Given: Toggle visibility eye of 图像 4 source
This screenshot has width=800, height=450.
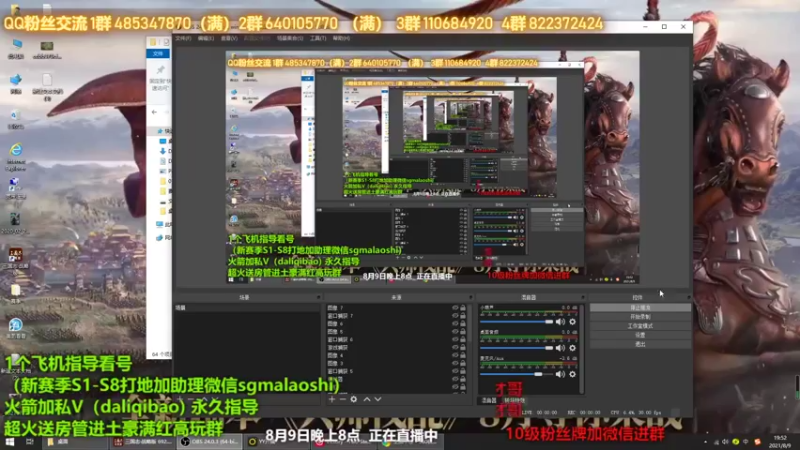Looking at the screenshot, I should coord(455,355).
